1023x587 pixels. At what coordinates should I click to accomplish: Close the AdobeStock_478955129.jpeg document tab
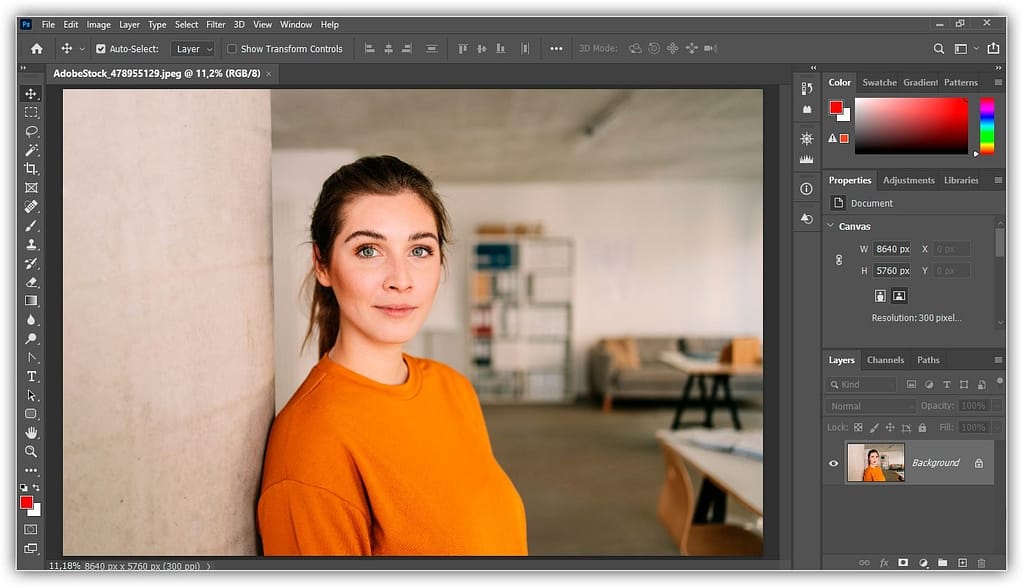point(268,74)
